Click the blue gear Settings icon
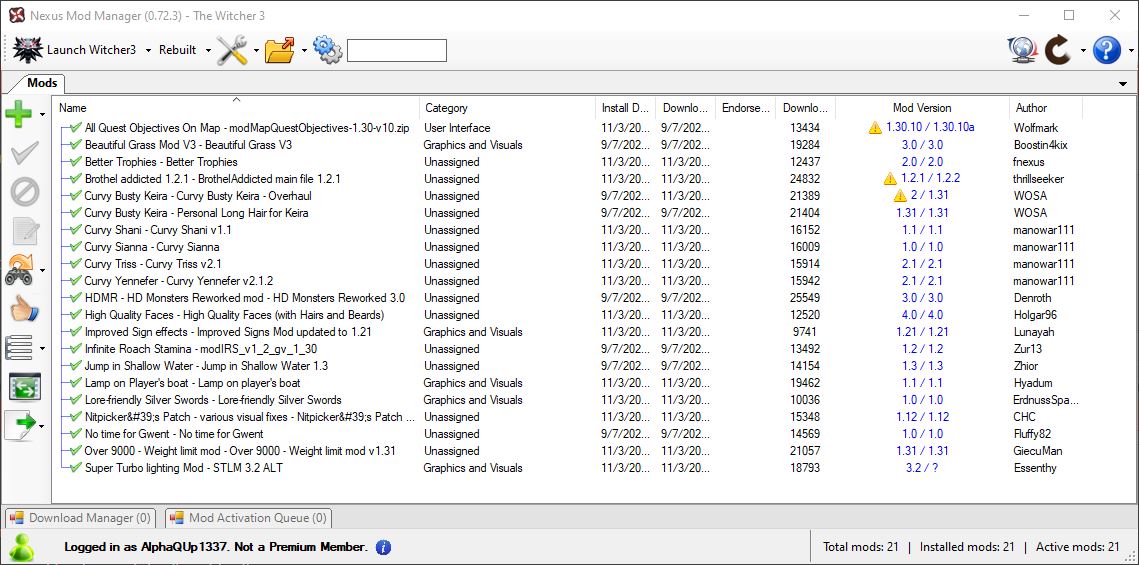 pyautogui.click(x=327, y=50)
